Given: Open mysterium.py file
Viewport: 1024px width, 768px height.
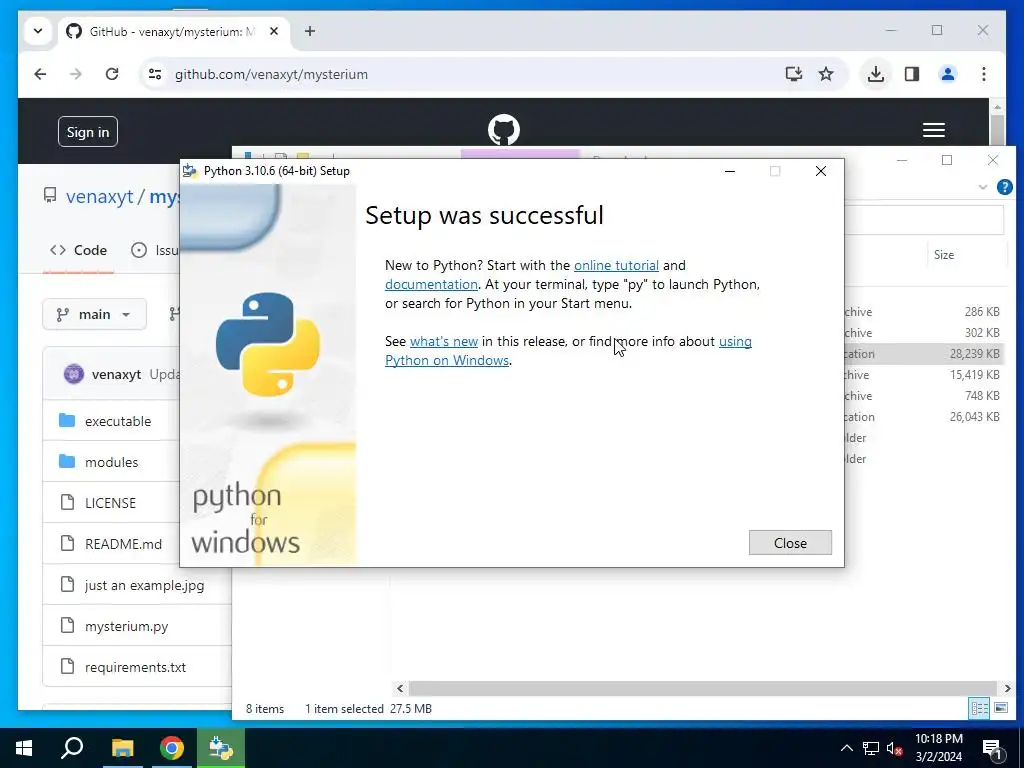Looking at the screenshot, I should (x=126, y=626).
